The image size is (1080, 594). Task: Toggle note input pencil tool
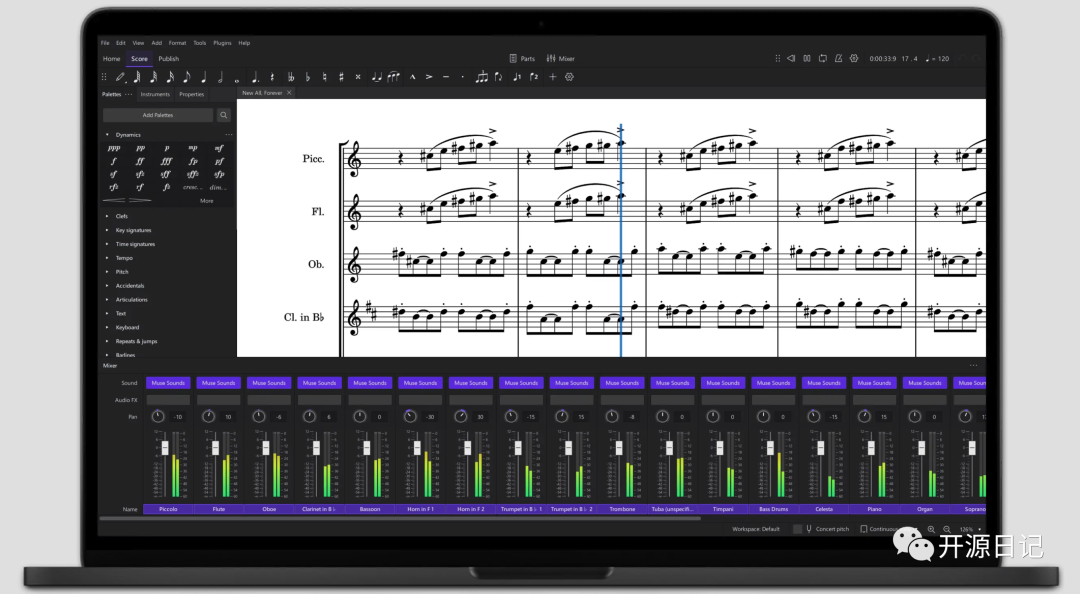coord(121,77)
